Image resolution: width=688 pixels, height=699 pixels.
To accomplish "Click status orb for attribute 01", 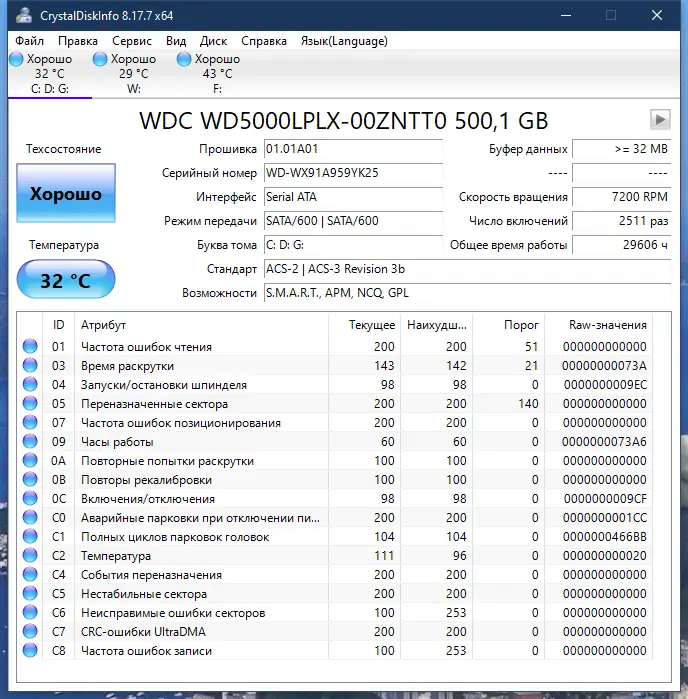I will click(x=30, y=346).
